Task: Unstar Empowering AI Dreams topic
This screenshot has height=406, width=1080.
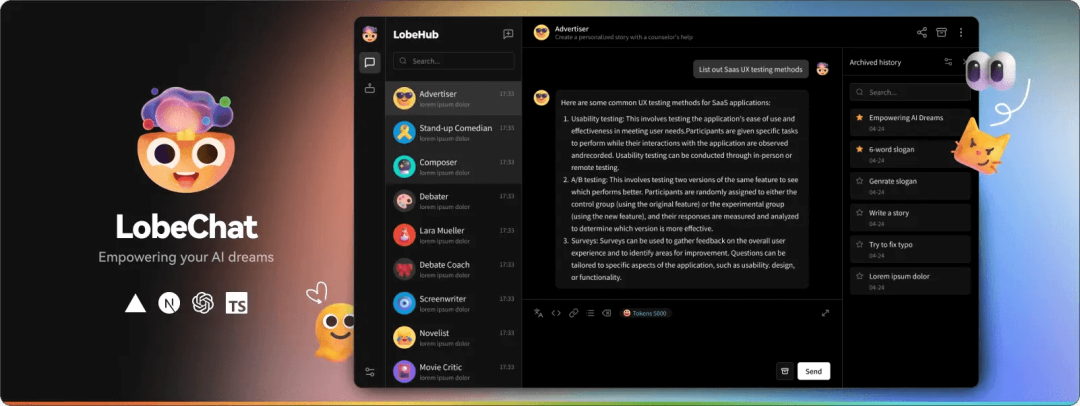Action: (x=859, y=118)
